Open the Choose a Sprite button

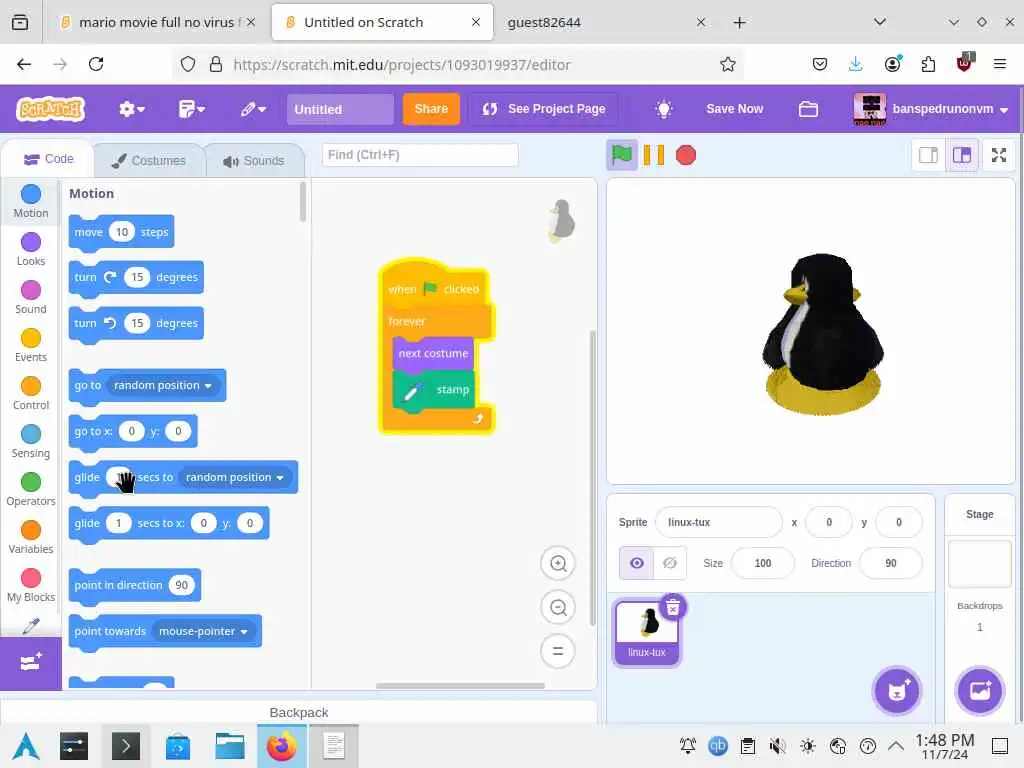[897, 690]
